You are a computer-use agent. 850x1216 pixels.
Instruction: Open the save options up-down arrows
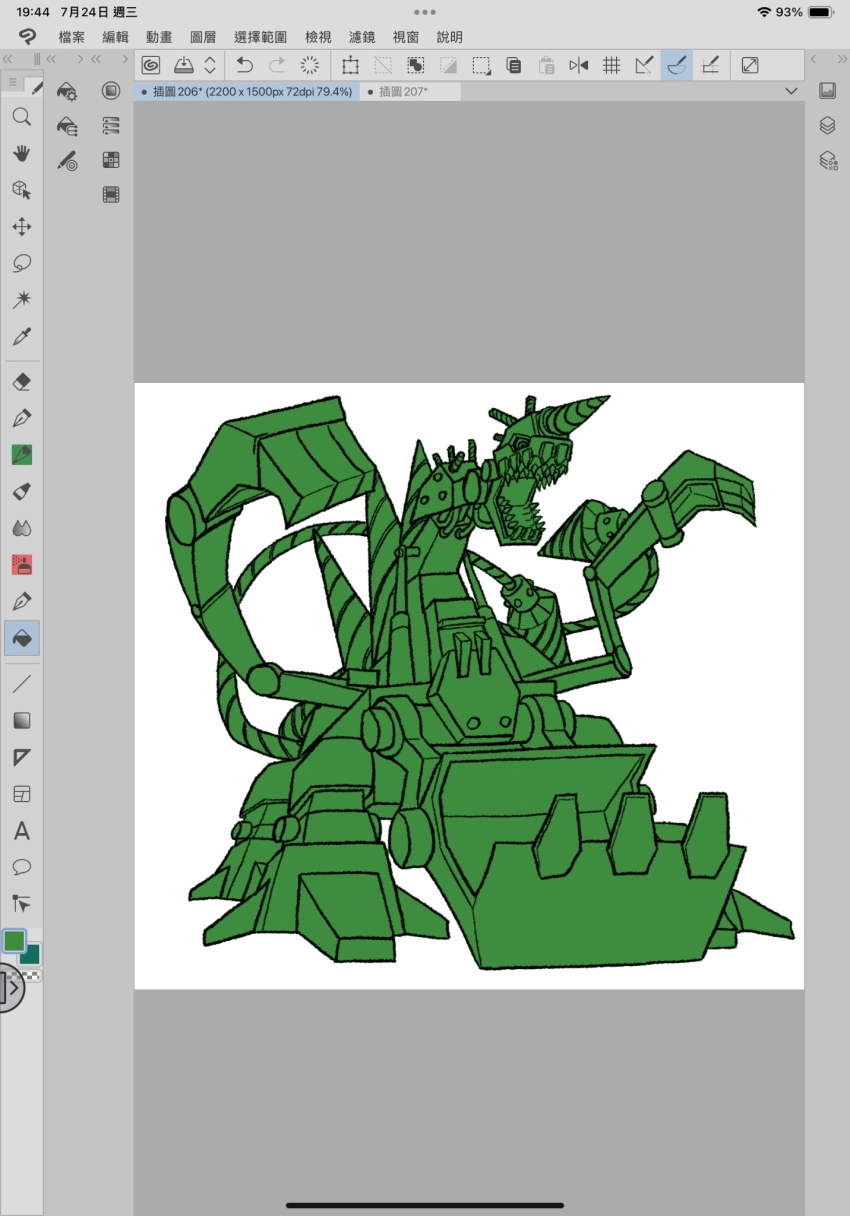click(x=210, y=65)
